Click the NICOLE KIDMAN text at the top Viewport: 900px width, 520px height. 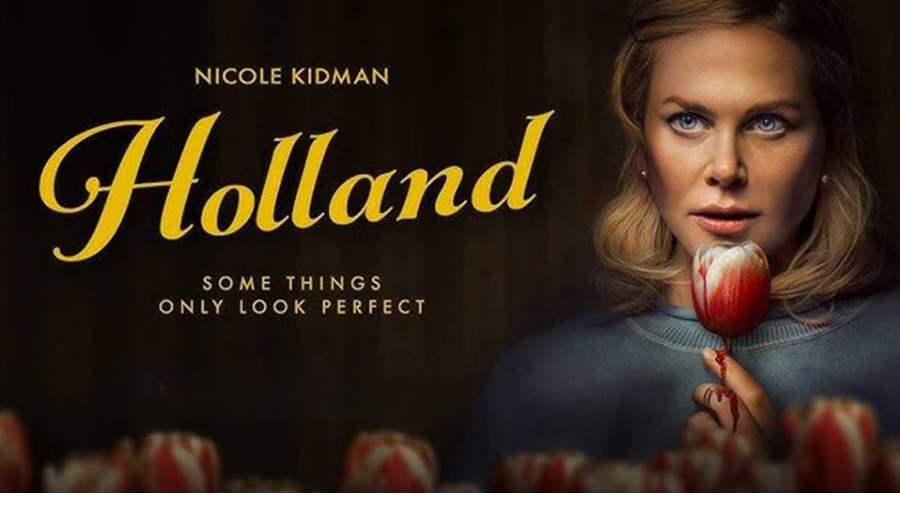(292, 77)
